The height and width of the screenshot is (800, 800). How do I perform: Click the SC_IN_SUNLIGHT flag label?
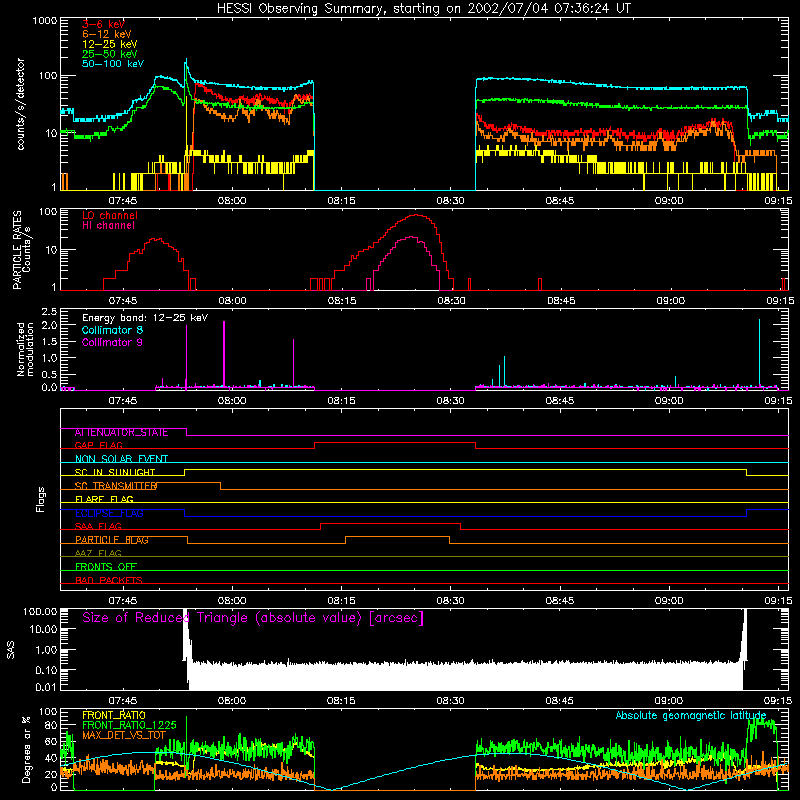pos(115,472)
